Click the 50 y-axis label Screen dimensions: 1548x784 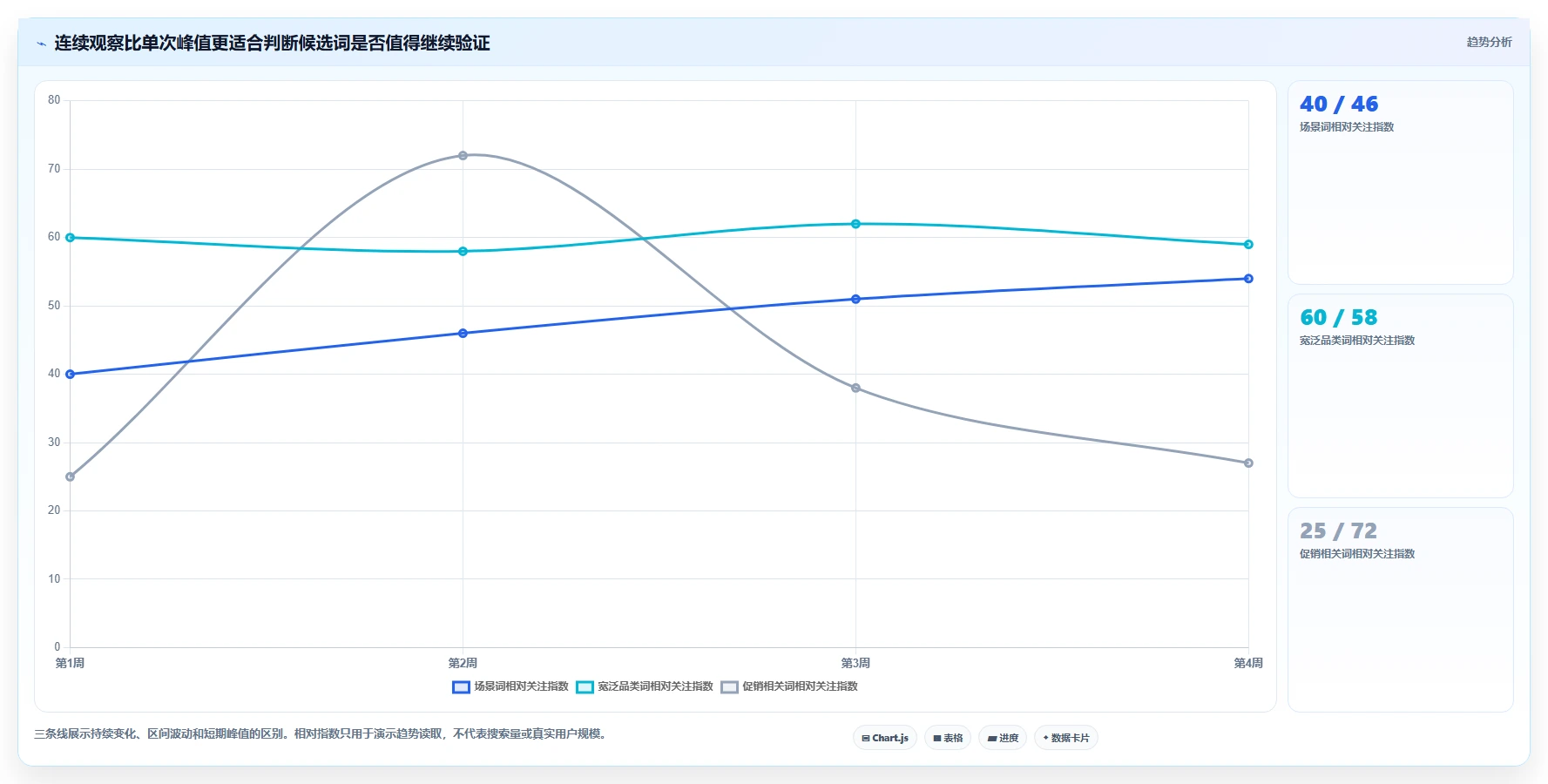pyautogui.click(x=54, y=306)
